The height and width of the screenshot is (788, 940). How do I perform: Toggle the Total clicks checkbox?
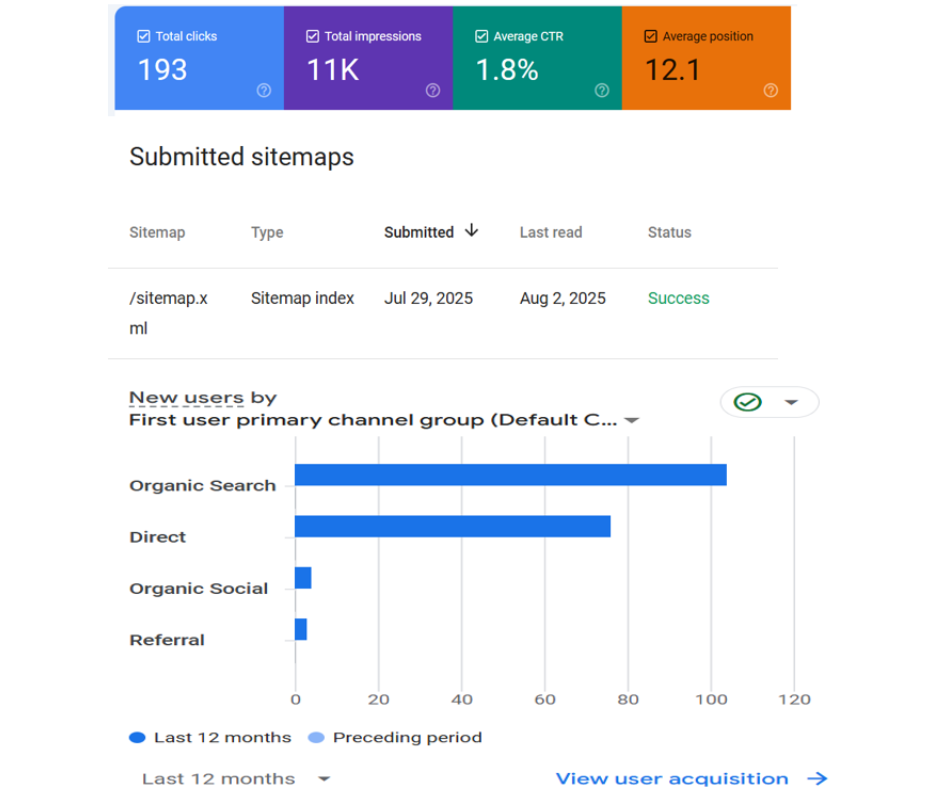tap(143, 37)
